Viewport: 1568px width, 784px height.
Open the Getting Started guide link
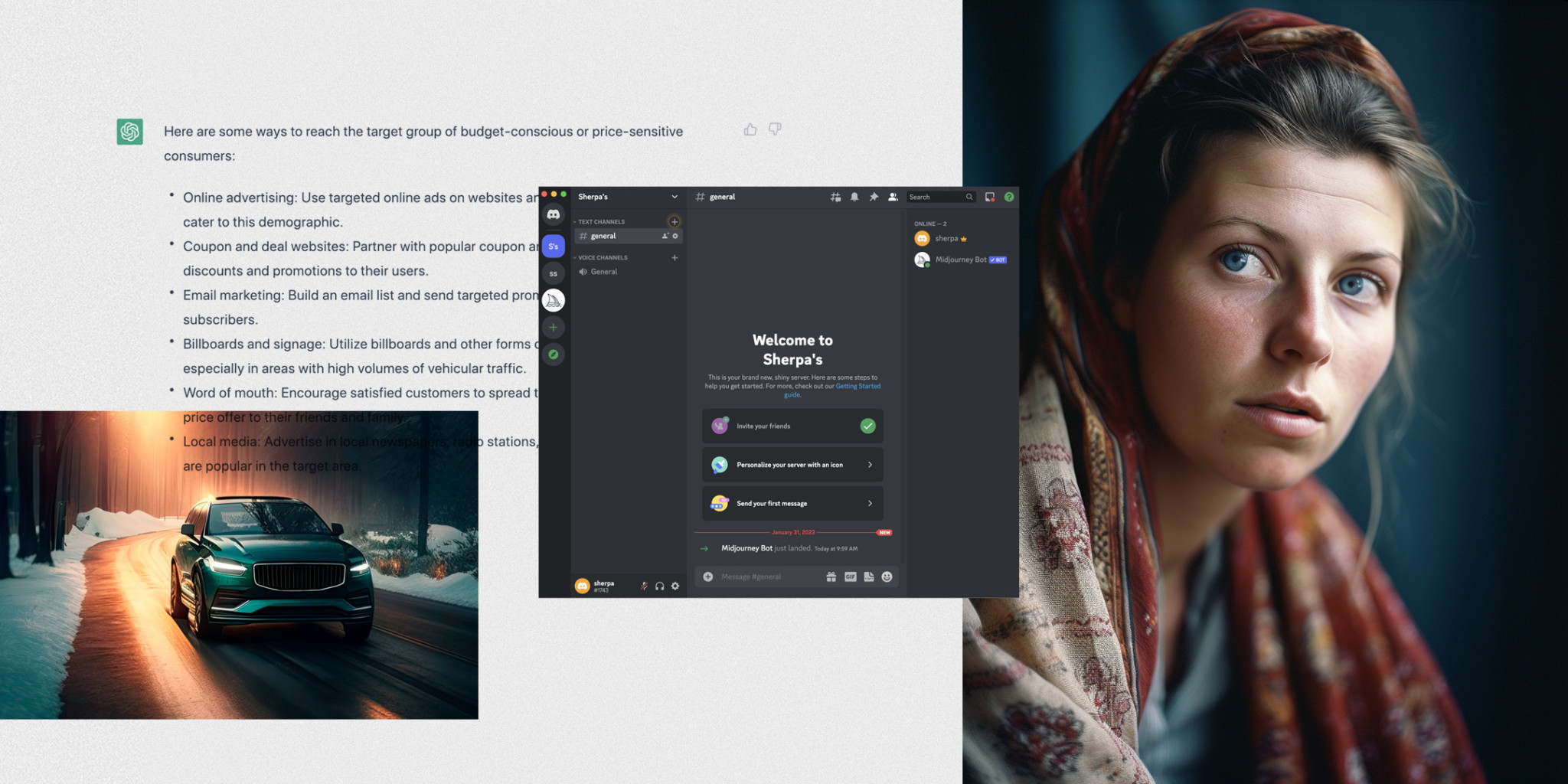pyautogui.click(x=857, y=387)
